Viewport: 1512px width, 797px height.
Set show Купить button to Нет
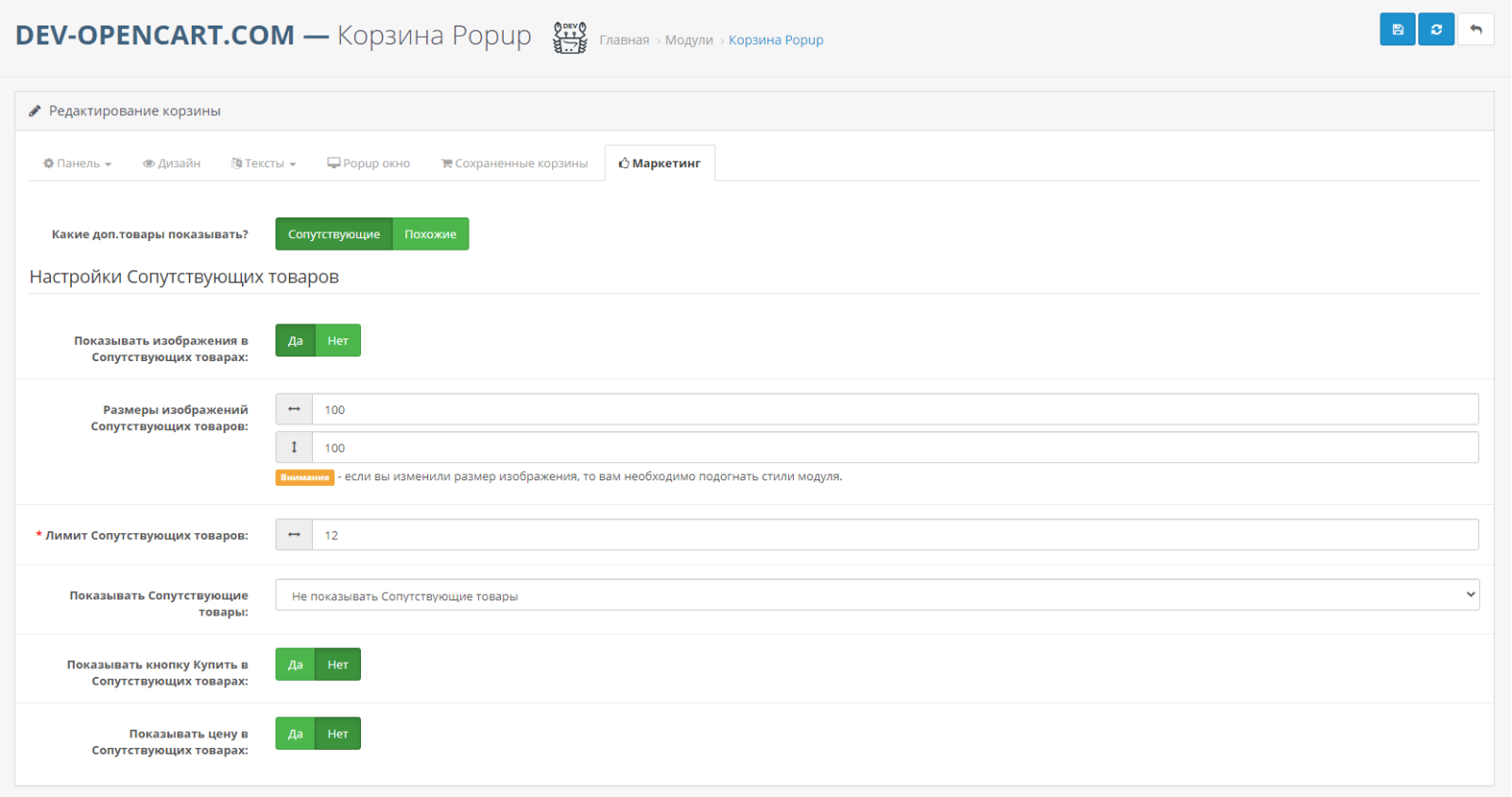coord(338,665)
